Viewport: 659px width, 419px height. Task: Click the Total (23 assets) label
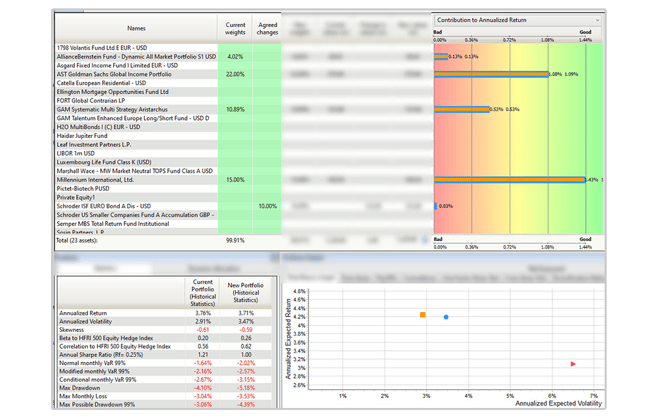click(77, 241)
